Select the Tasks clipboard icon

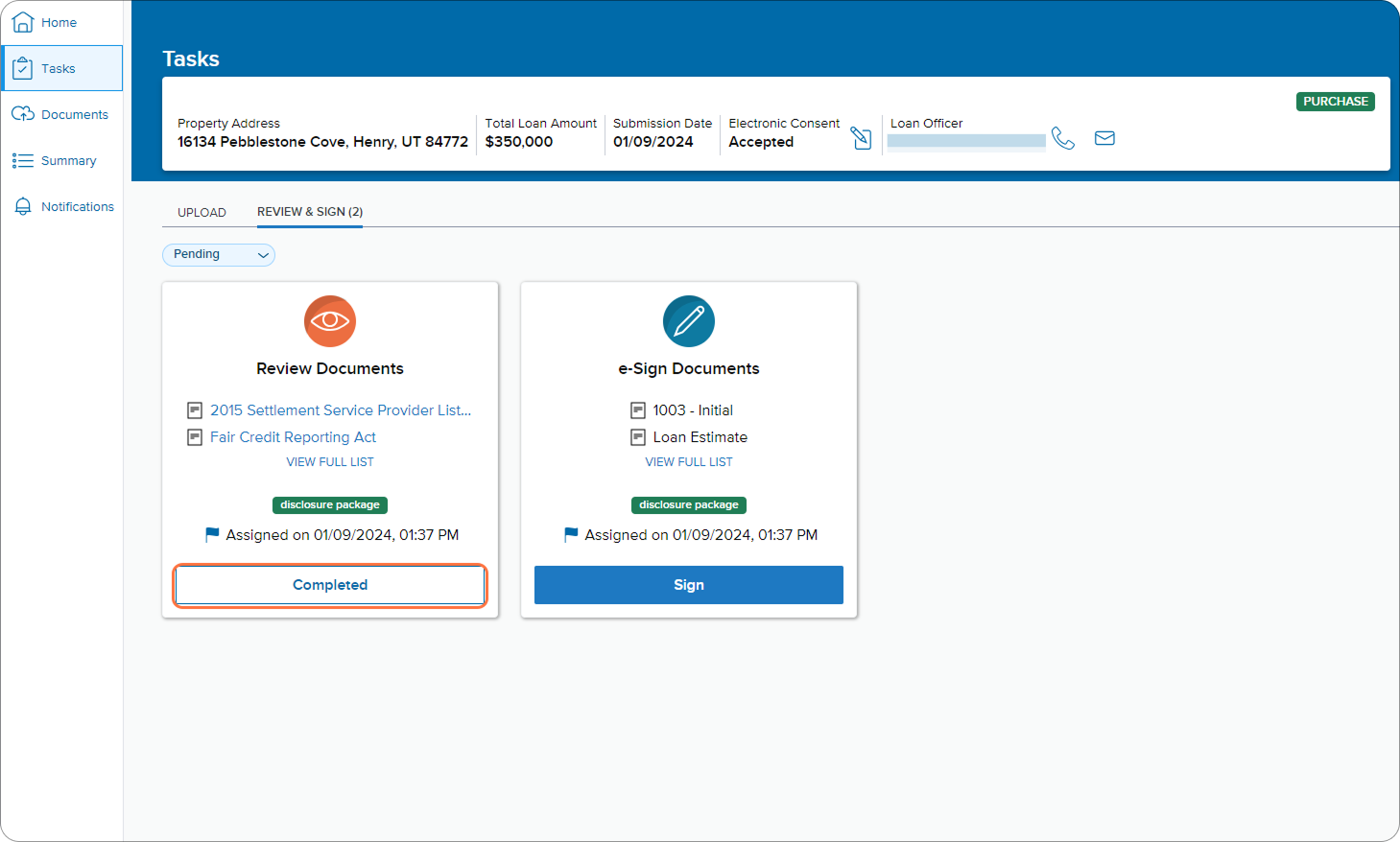[23, 68]
